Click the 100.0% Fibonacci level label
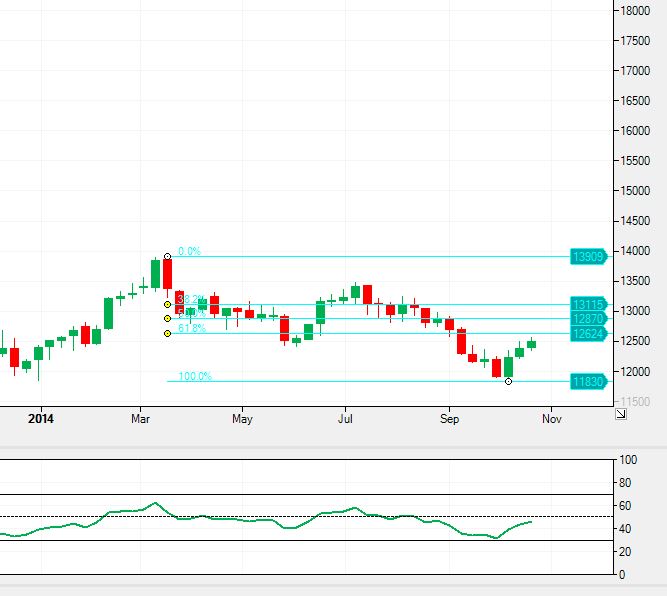The height and width of the screenshot is (596, 667). click(x=195, y=376)
